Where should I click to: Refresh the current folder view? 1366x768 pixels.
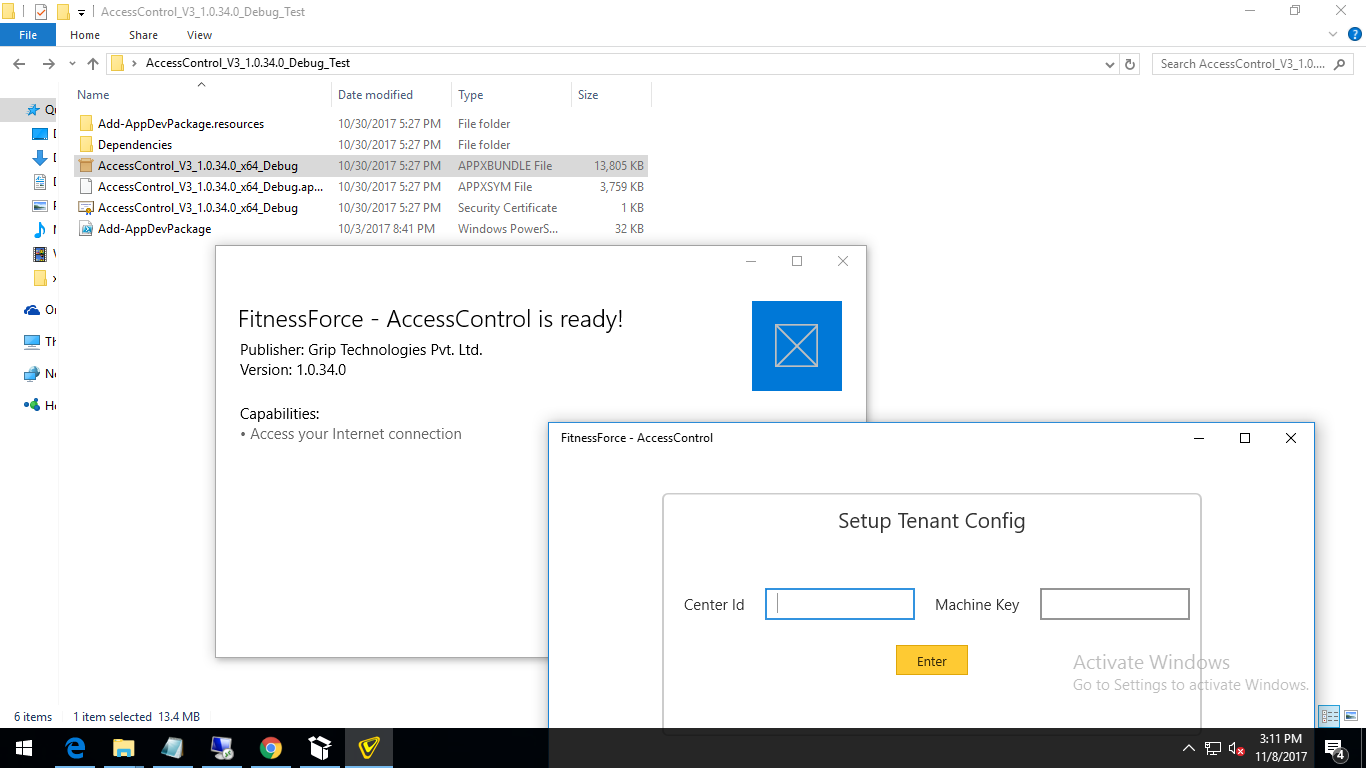1130,64
